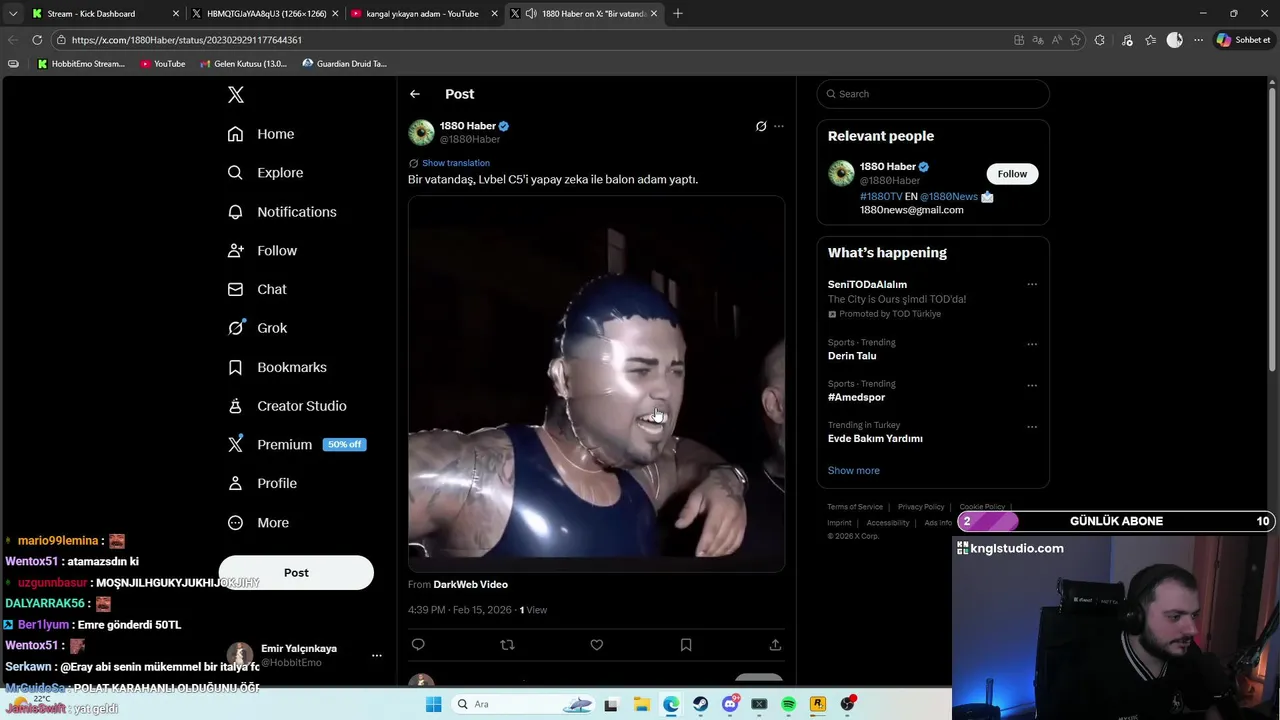This screenshot has height=720, width=1280.
Task: Click the taskbar Ara search box
Action: (x=525, y=705)
